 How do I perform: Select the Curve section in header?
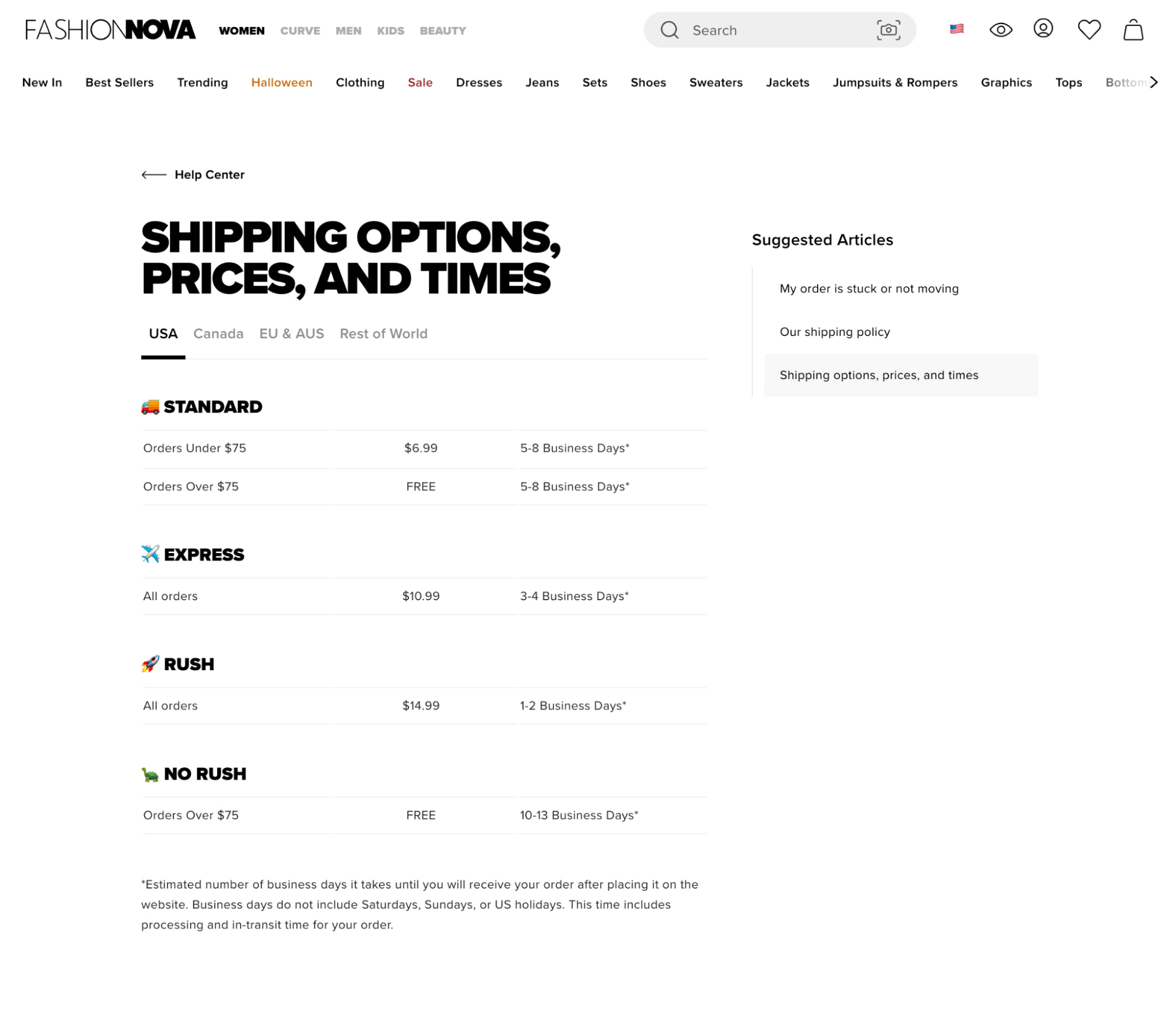pos(300,31)
